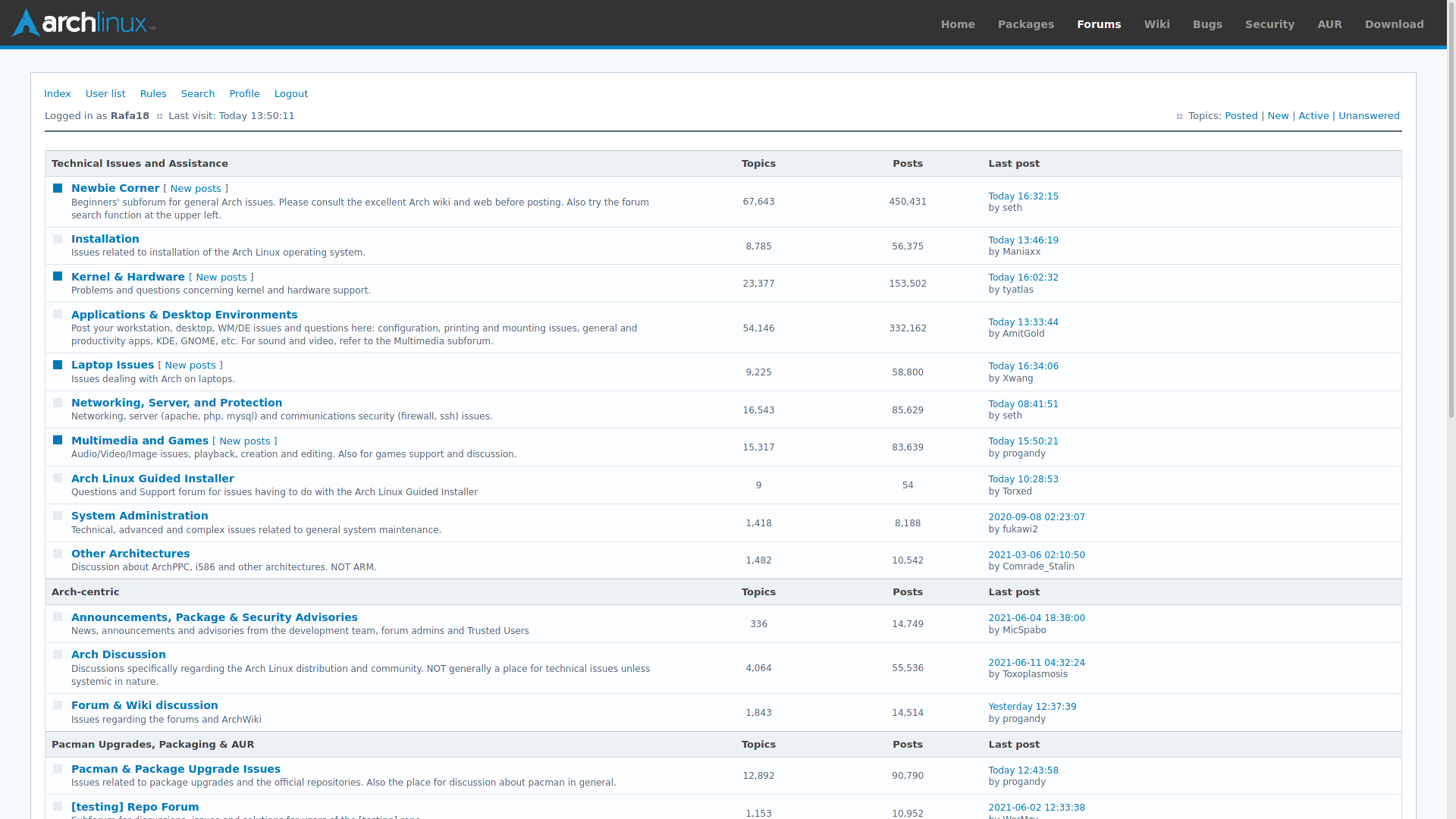Go to the Download page
Viewport: 1456px width, 819px height.
point(1395,24)
